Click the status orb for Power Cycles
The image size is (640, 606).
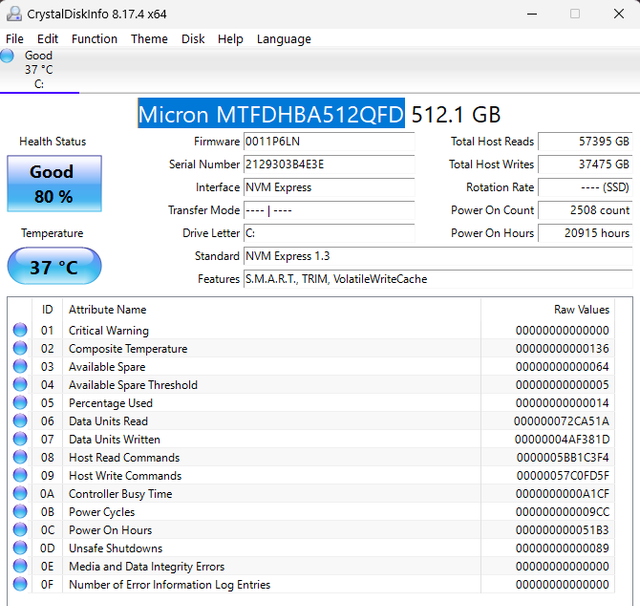(20, 511)
